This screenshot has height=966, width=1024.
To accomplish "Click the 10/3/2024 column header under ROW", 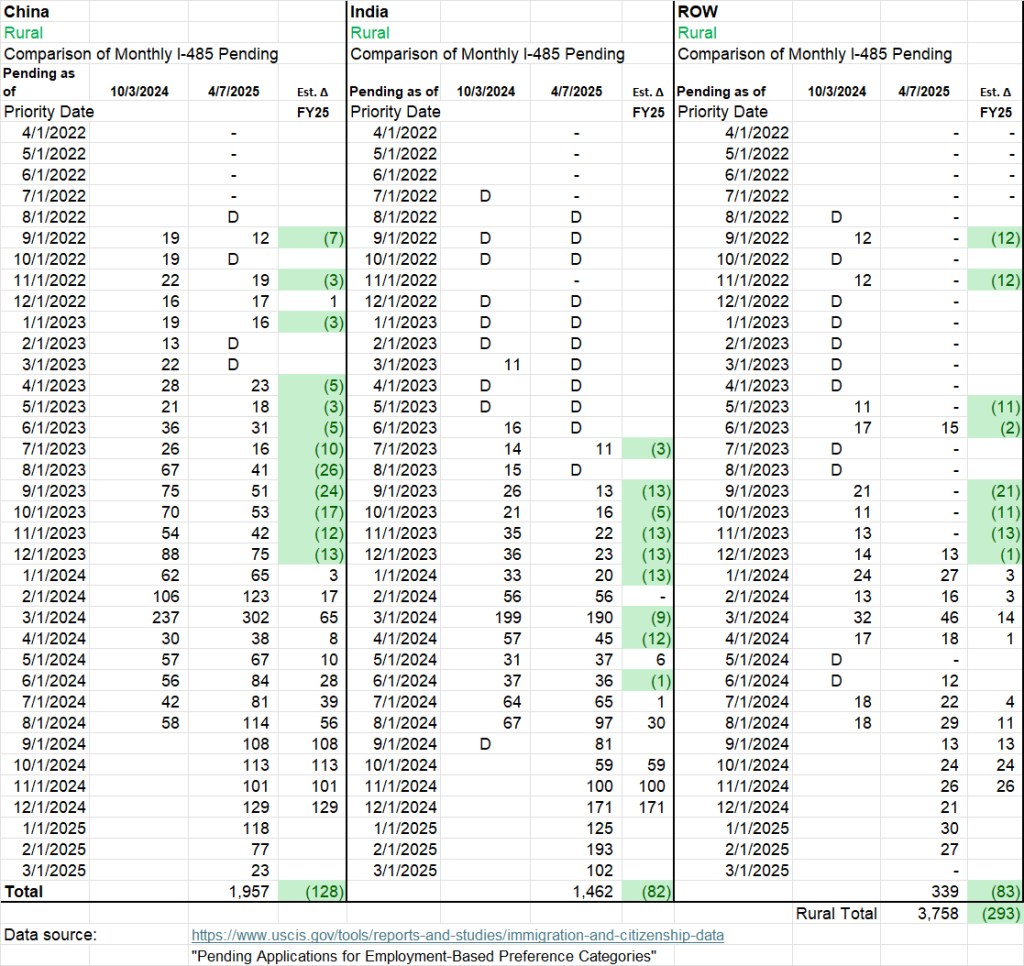I will tap(838, 91).
